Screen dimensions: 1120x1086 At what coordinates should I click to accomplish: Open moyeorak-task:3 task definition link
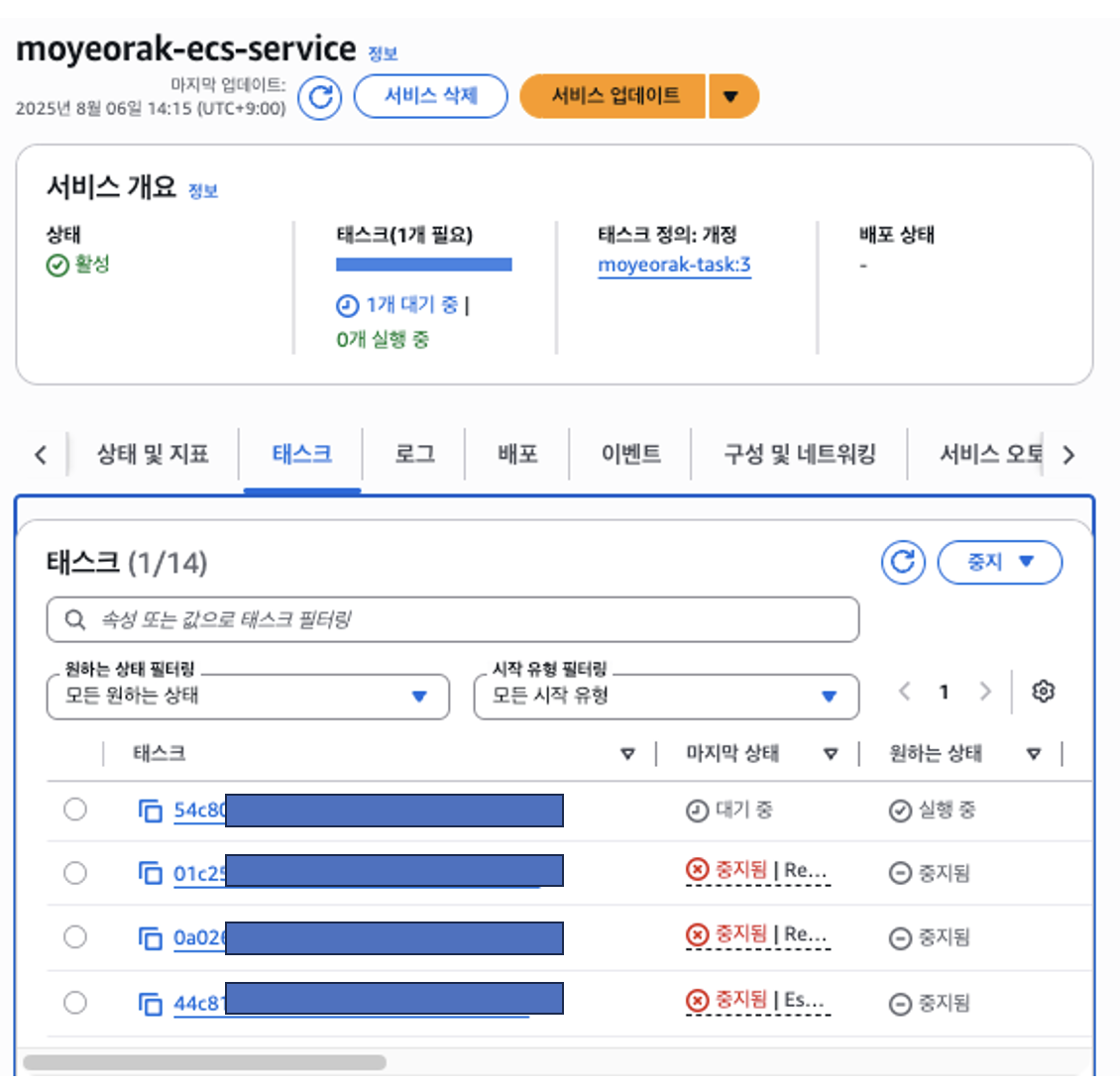pos(674,265)
